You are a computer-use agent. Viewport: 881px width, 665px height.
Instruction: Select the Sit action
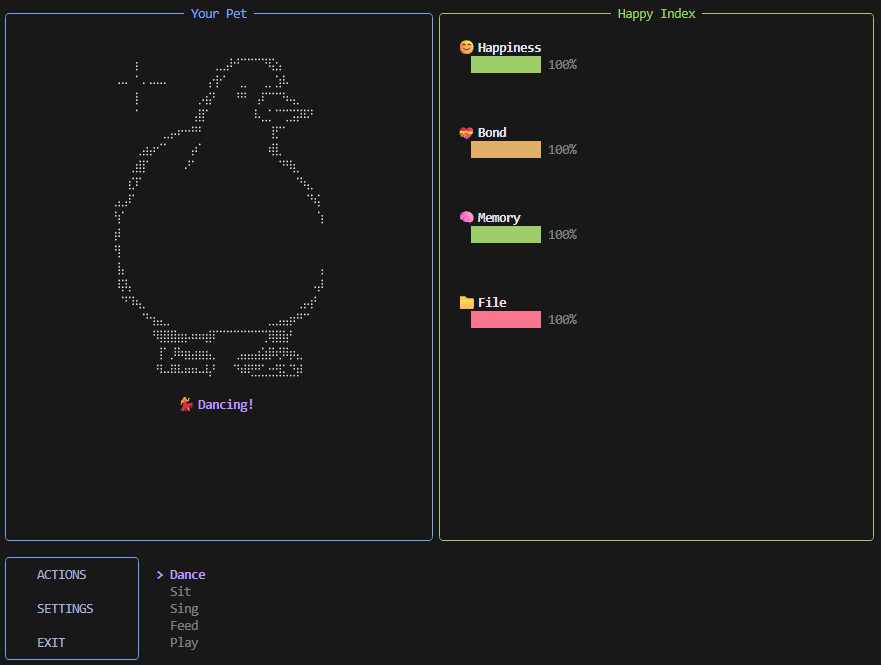pyautogui.click(x=180, y=591)
